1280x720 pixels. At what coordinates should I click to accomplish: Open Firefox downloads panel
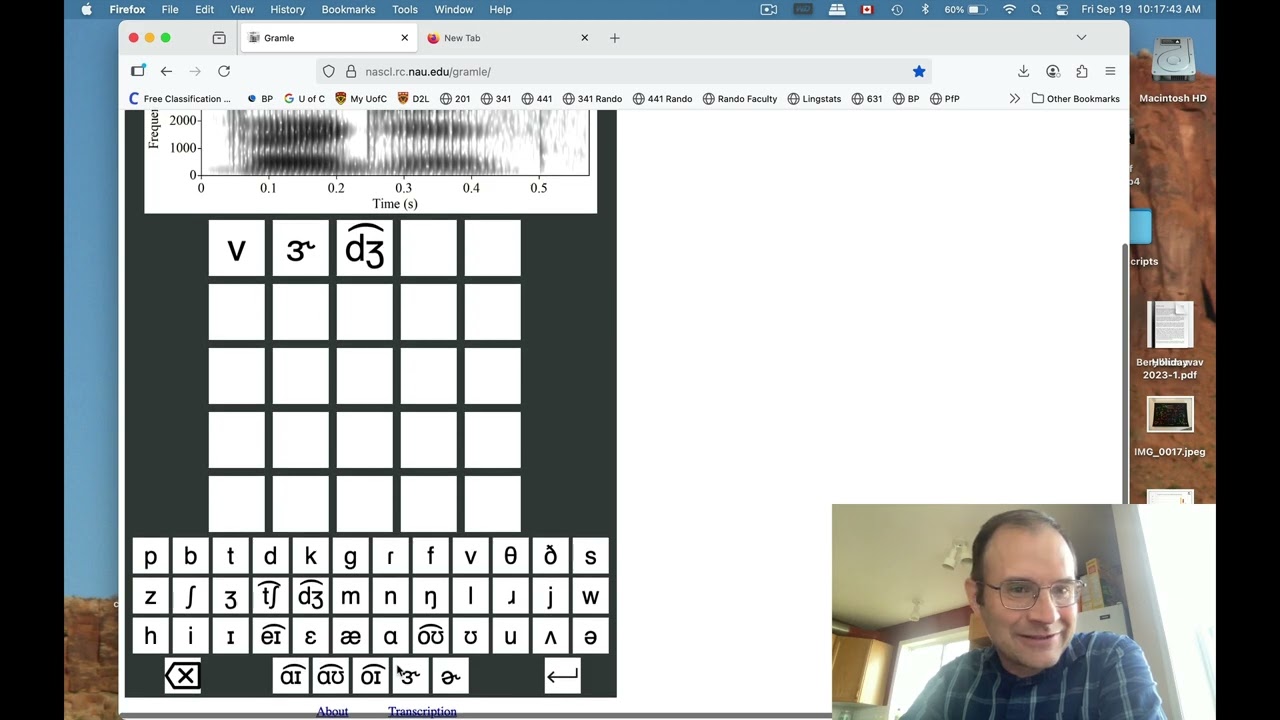point(1023,71)
